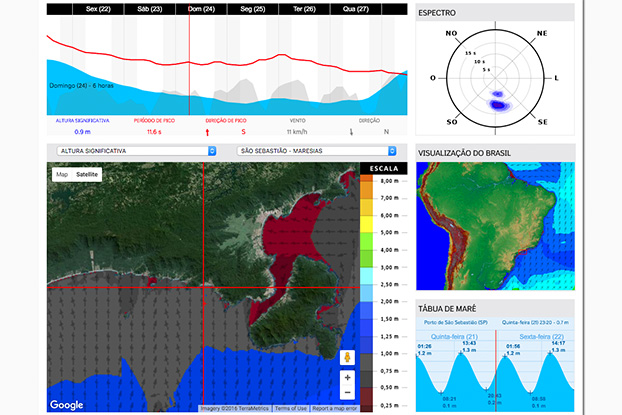Click Report a map error link

pos(334,408)
